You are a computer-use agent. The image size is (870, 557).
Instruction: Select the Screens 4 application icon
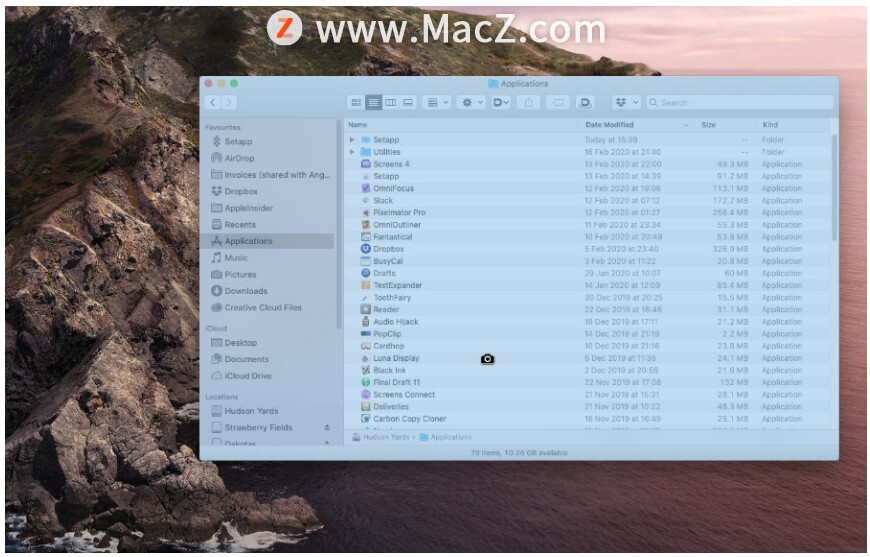click(x=366, y=164)
